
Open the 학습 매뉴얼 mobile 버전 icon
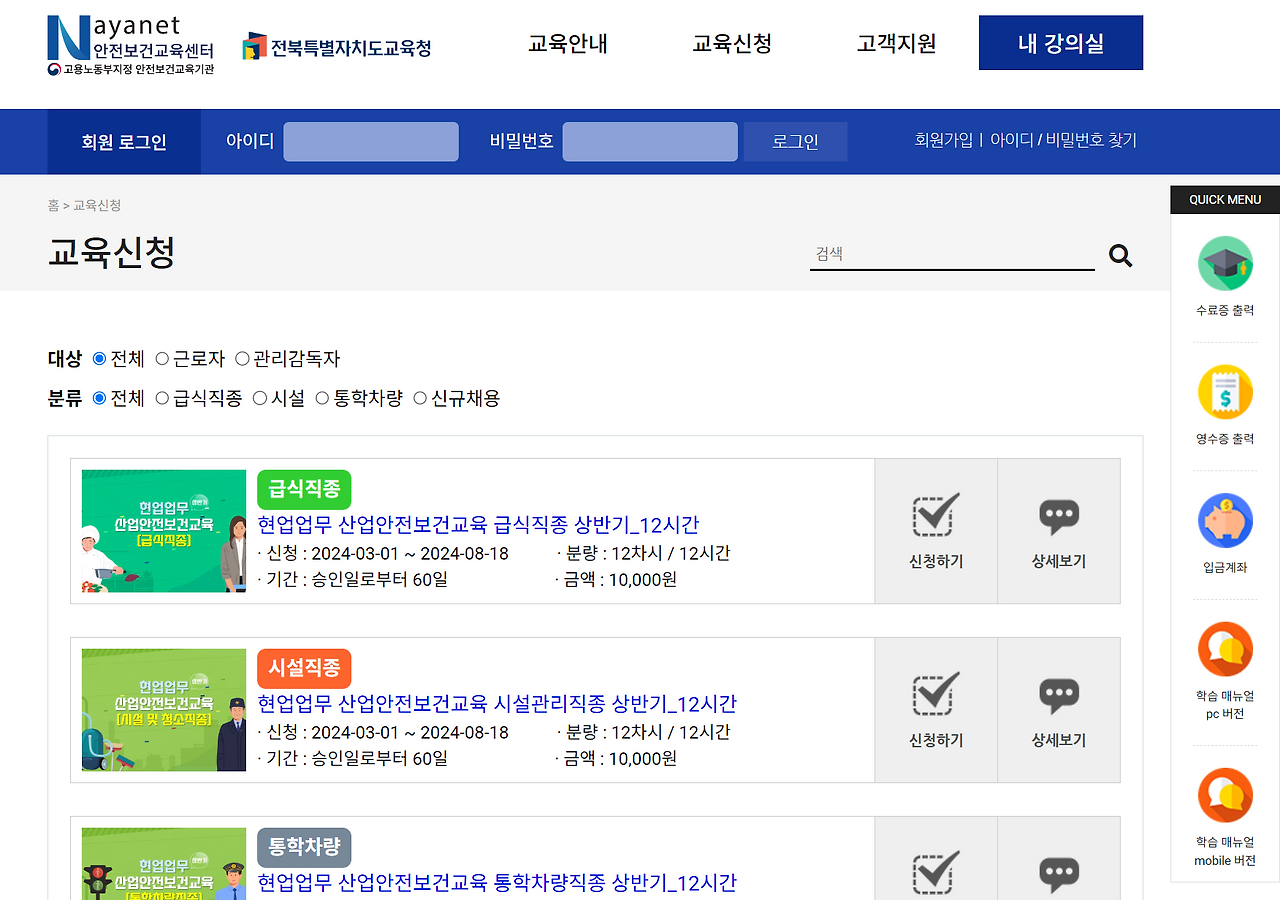(x=1224, y=796)
